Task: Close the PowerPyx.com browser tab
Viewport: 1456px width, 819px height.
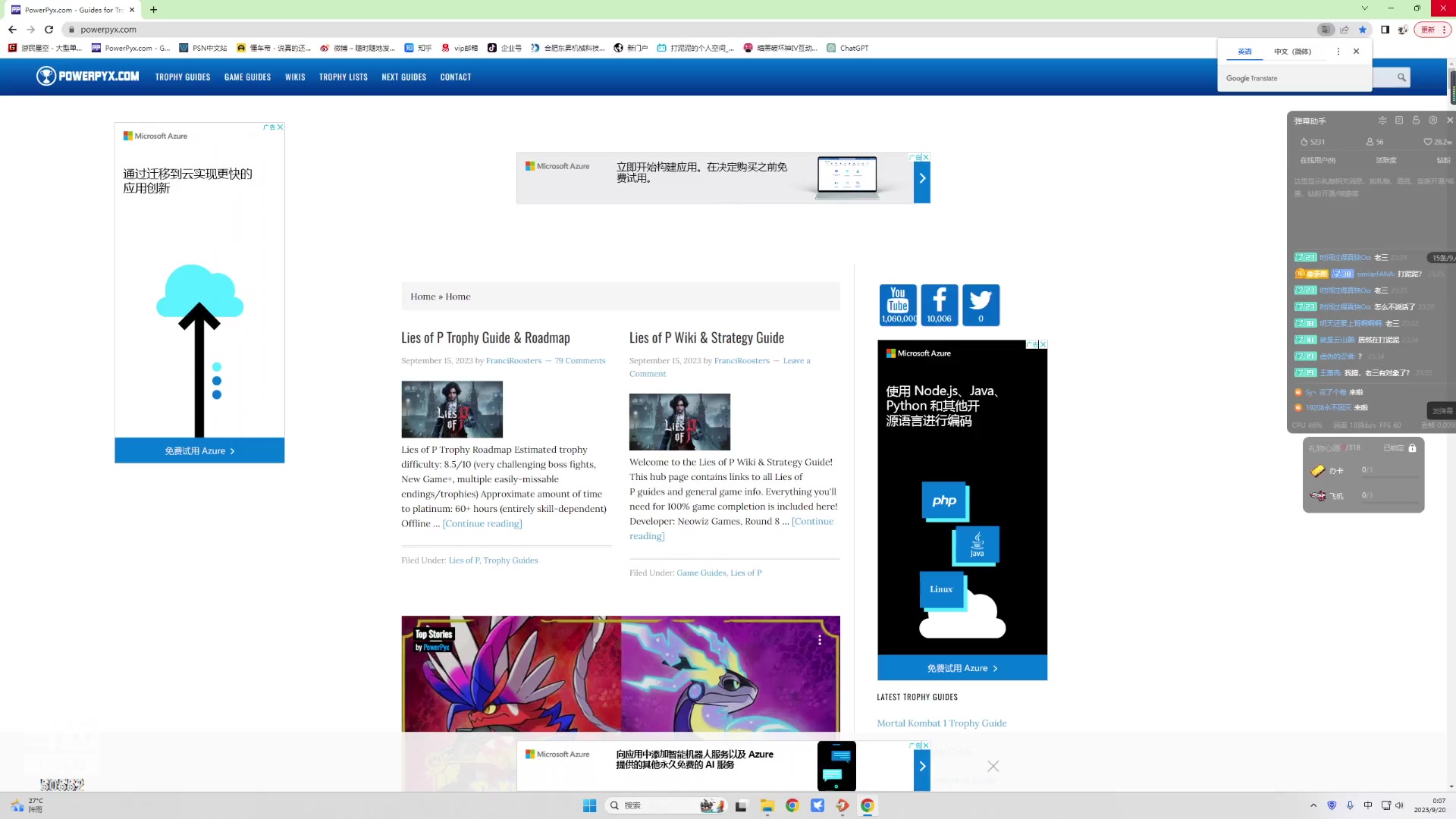Action: point(132,10)
